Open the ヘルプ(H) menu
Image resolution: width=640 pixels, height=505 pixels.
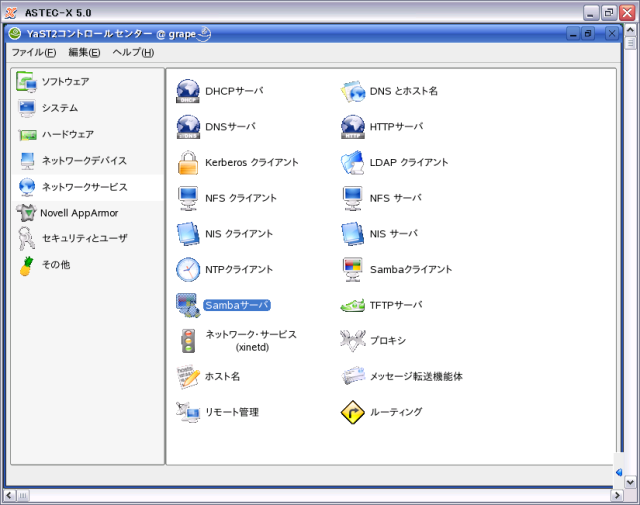pyautogui.click(x=133, y=52)
